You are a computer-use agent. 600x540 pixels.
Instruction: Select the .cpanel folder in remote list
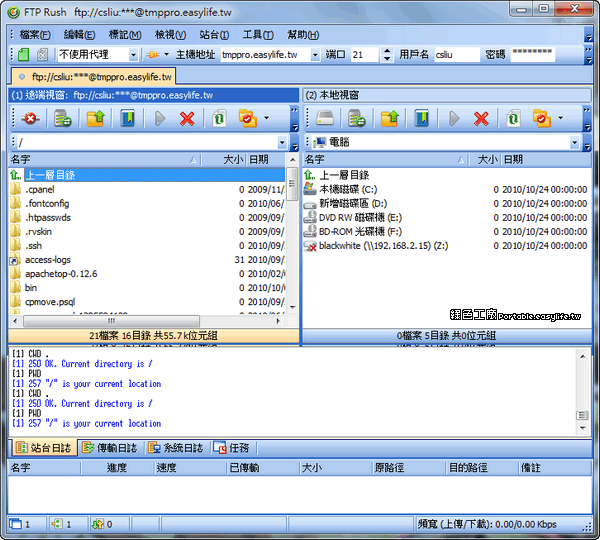point(147,189)
